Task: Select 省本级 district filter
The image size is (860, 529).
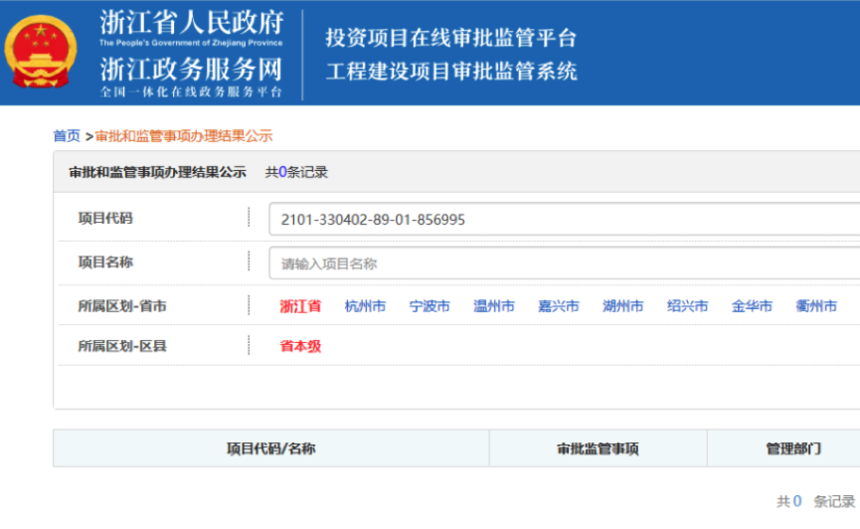Action: pos(300,346)
